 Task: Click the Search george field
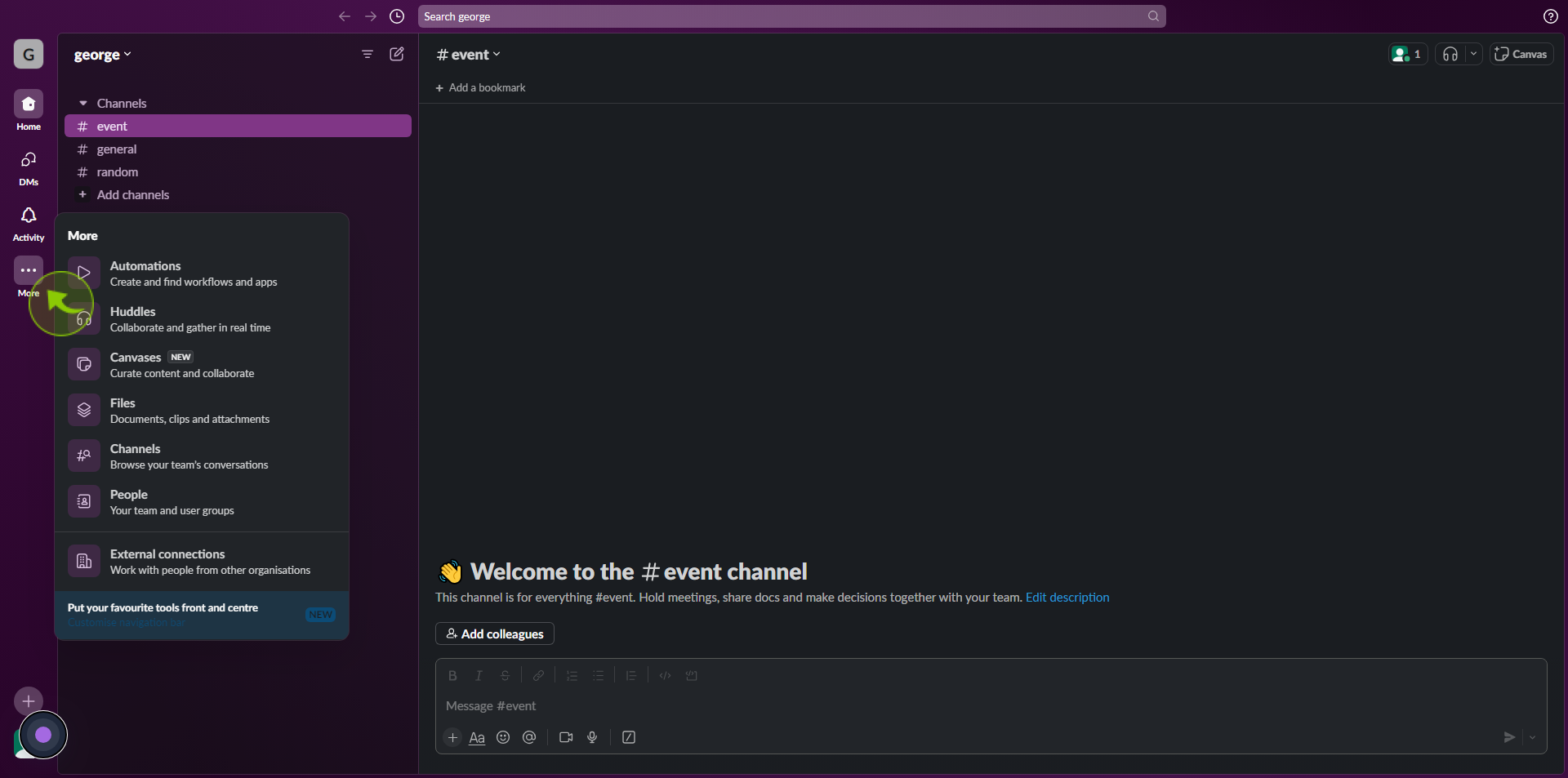pyautogui.click(x=791, y=16)
